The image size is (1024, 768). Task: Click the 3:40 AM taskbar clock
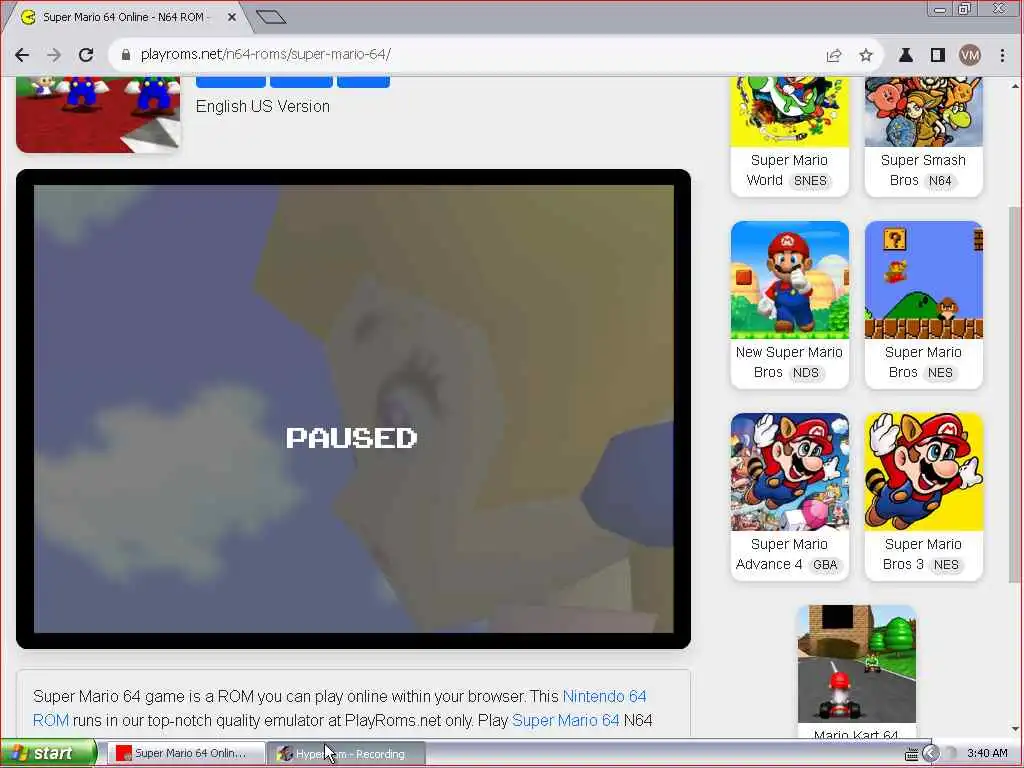(987, 753)
